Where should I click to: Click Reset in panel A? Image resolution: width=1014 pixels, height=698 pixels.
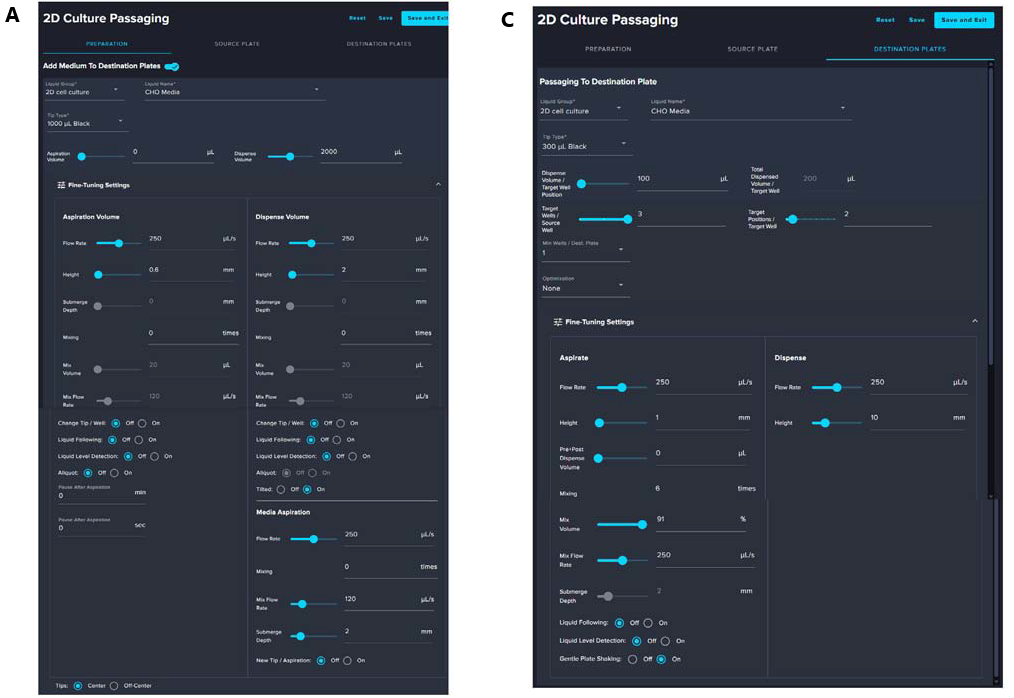click(x=358, y=18)
